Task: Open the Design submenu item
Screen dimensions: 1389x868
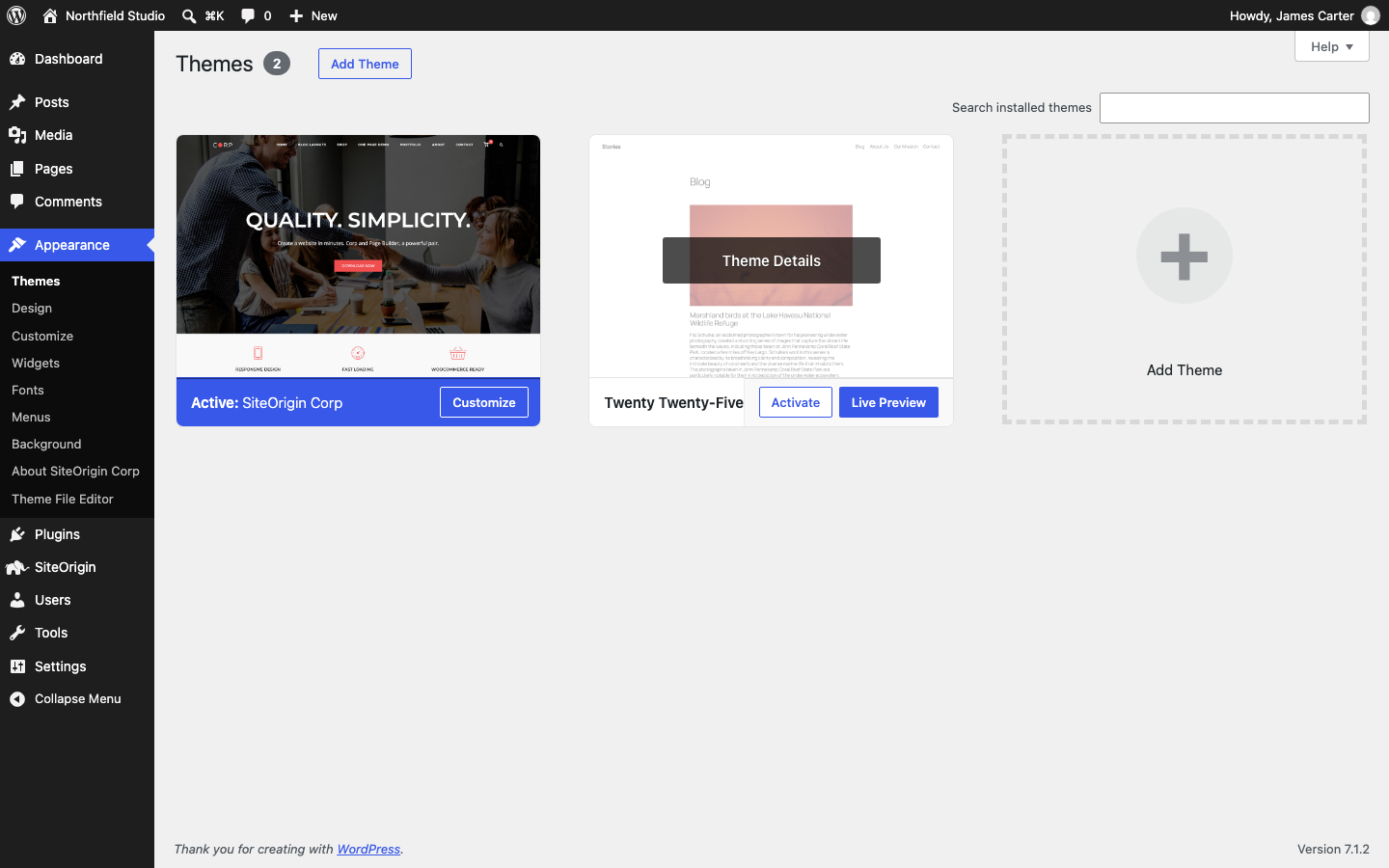Action: coord(32,309)
